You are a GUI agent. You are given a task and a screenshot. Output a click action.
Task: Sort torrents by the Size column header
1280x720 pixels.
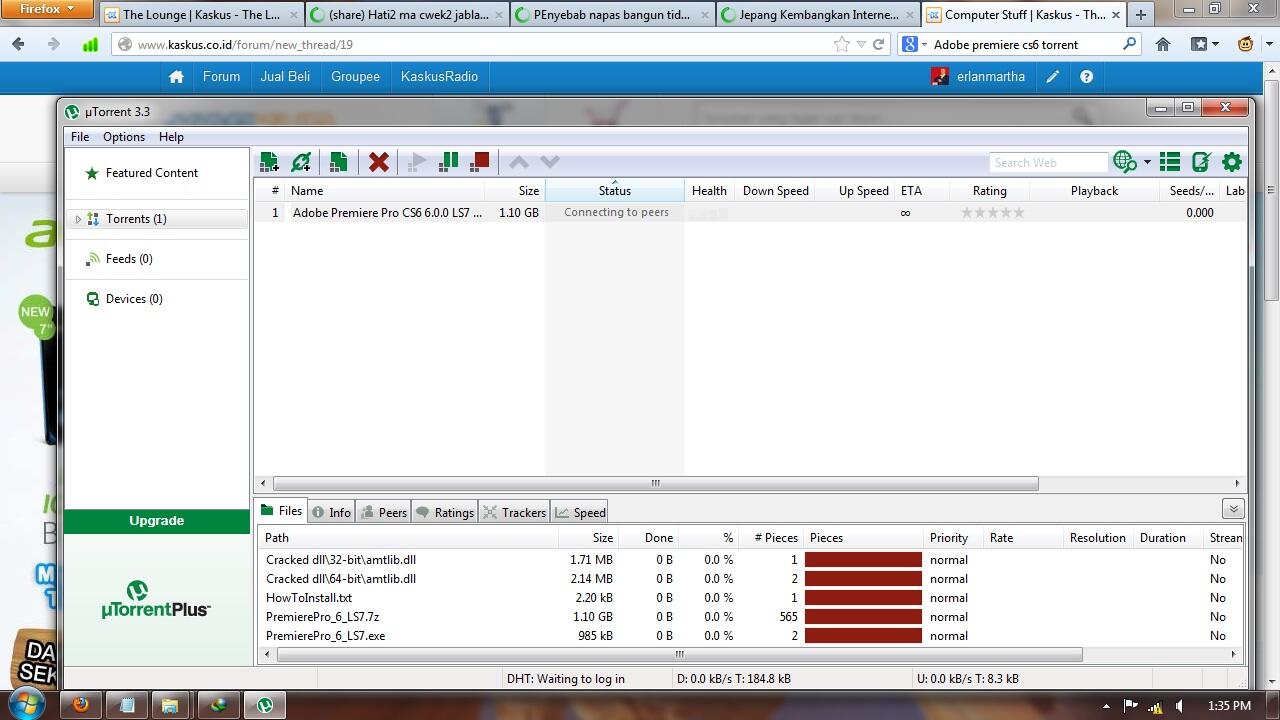coord(515,191)
